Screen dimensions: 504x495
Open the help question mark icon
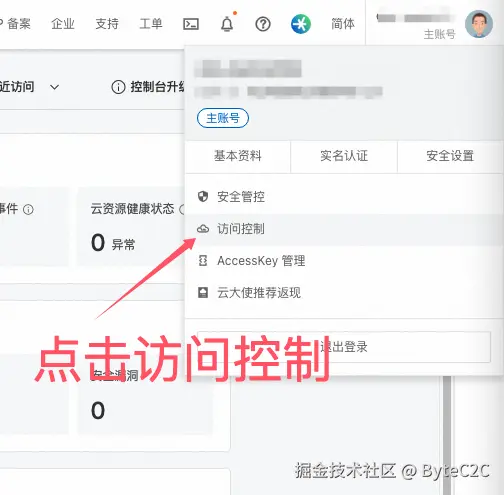tap(263, 24)
